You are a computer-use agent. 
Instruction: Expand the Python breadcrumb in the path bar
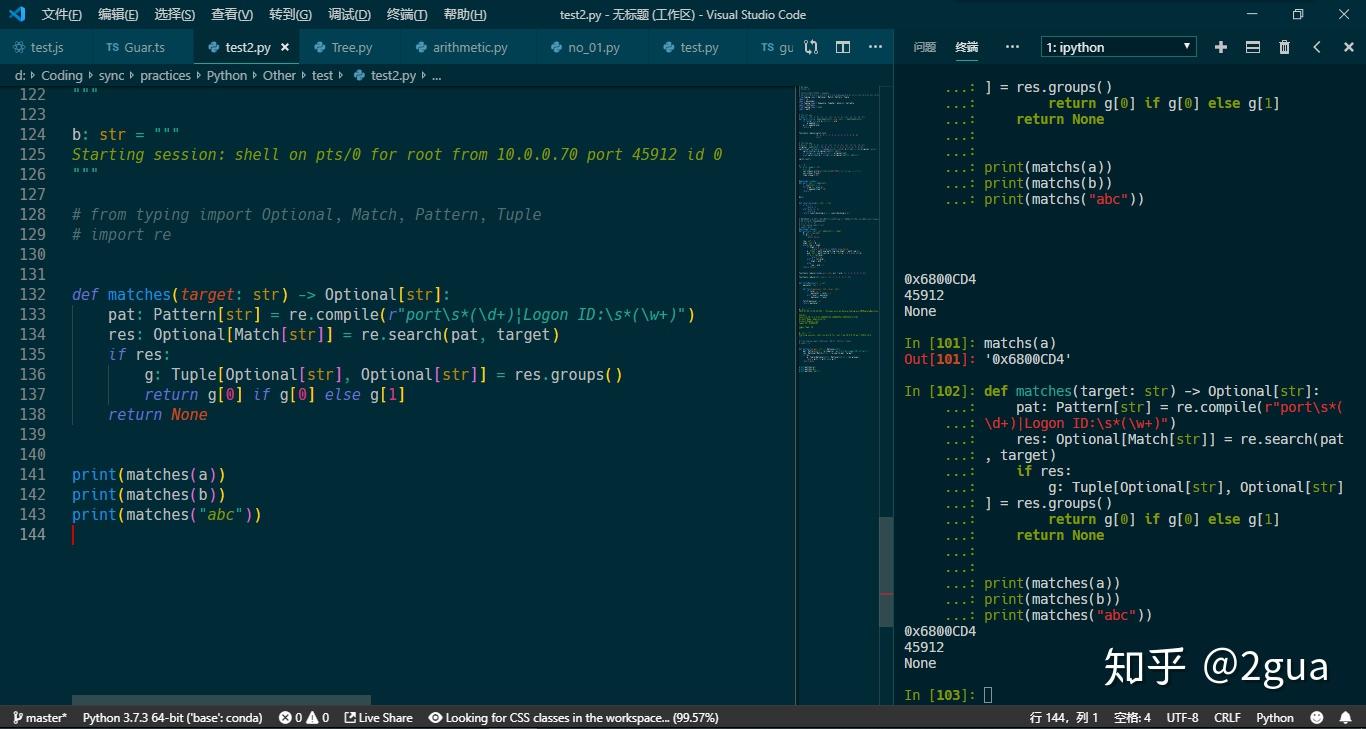(x=226, y=75)
